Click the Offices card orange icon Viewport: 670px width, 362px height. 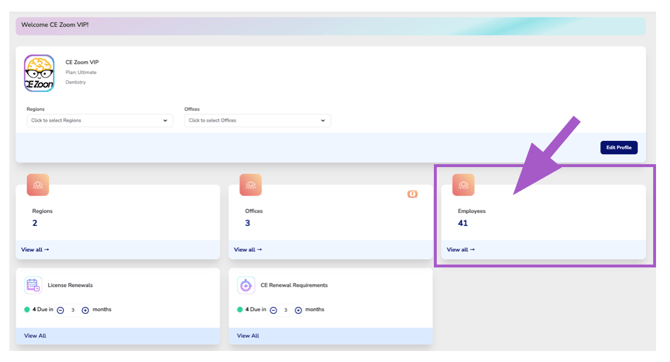coord(250,185)
